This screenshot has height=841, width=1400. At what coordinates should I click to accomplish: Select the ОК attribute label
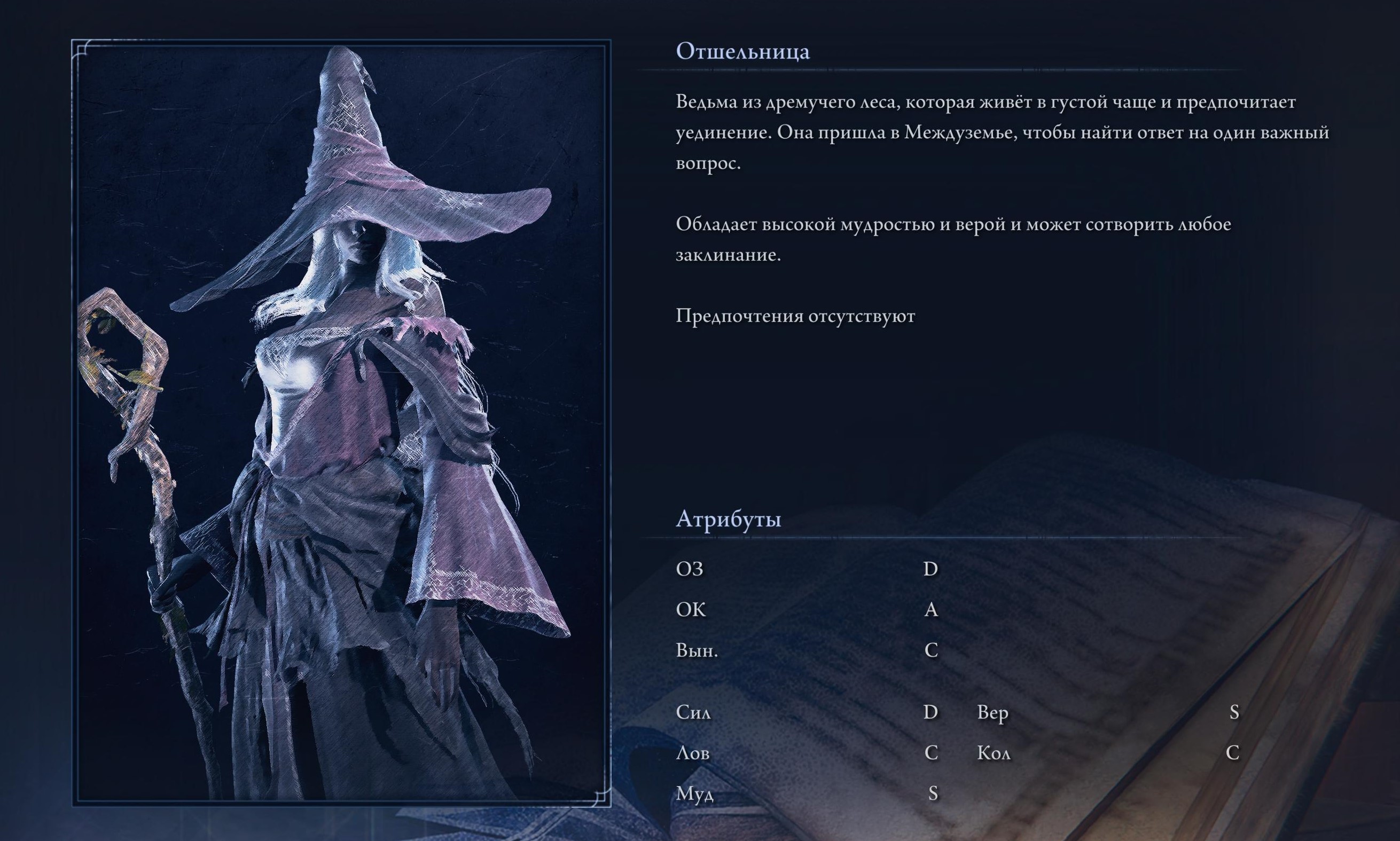point(691,610)
